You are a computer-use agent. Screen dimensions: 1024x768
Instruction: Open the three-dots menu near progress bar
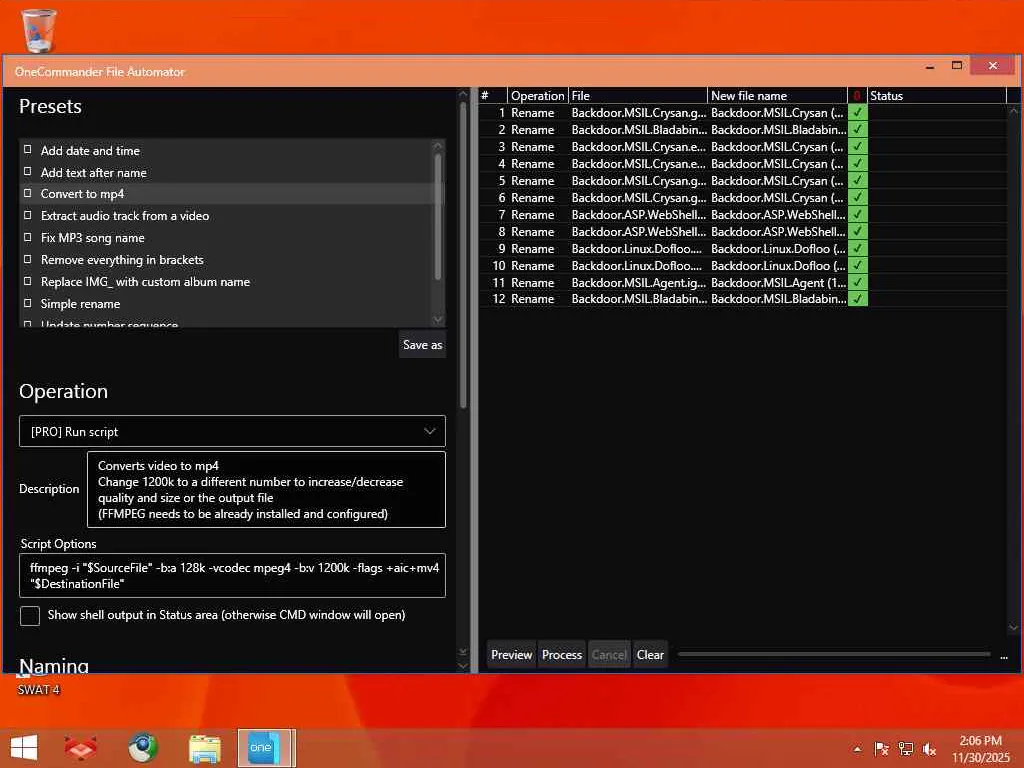[1004, 656]
